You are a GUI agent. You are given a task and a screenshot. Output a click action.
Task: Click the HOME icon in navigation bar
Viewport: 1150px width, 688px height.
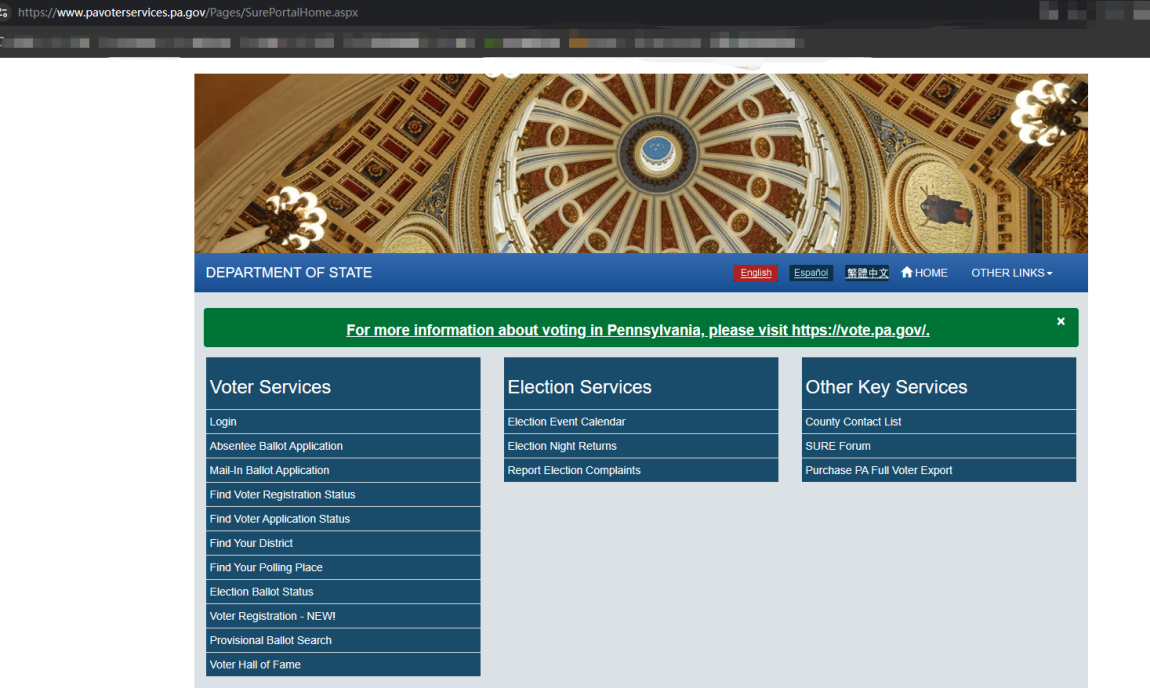[x=907, y=273]
